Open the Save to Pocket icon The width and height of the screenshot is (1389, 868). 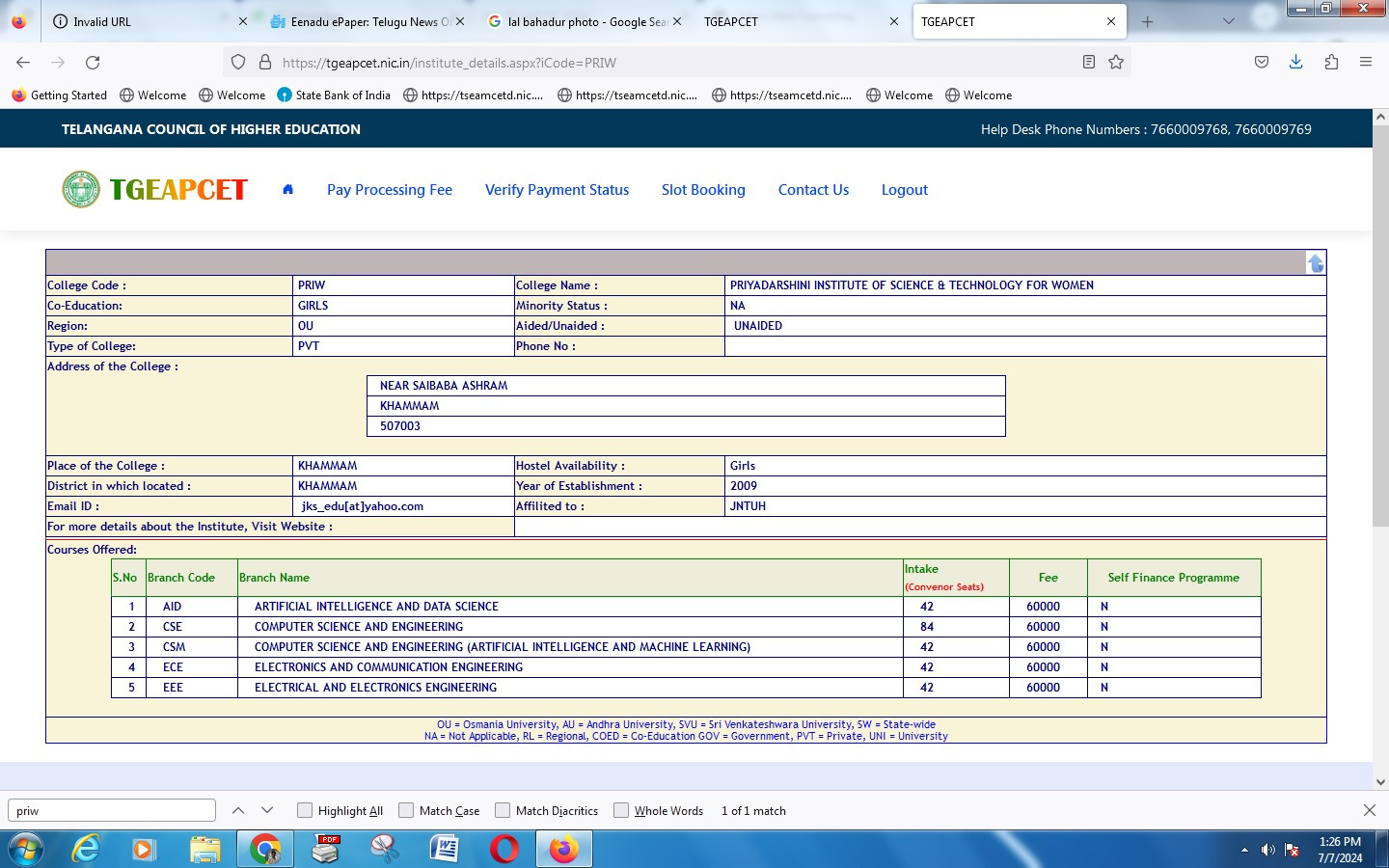[x=1261, y=63]
